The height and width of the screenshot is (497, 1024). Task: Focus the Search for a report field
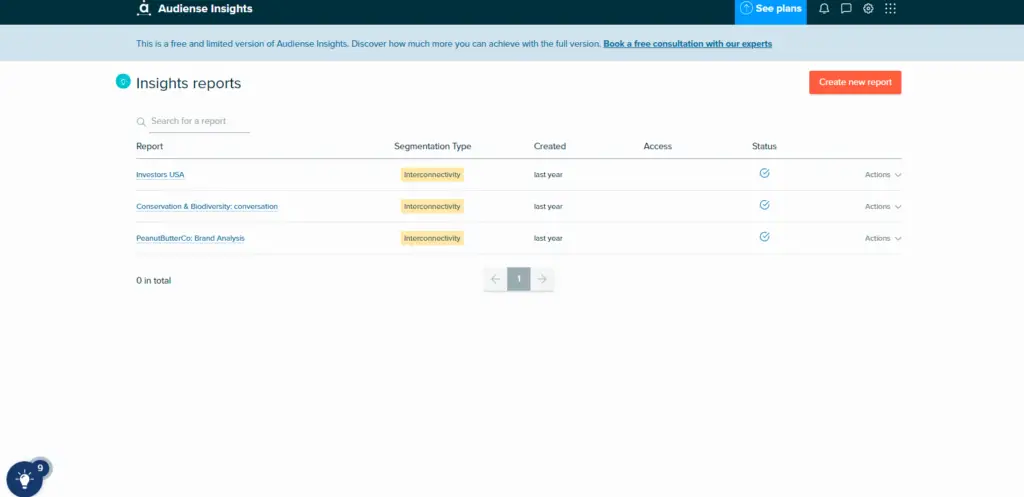click(x=199, y=121)
